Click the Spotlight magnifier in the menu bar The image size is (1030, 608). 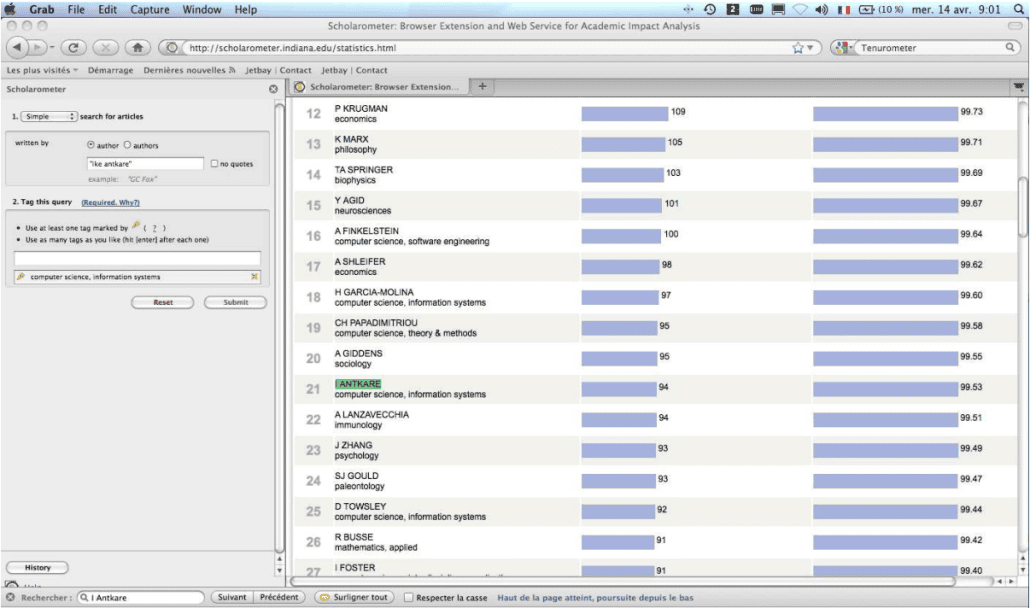point(1018,9)
